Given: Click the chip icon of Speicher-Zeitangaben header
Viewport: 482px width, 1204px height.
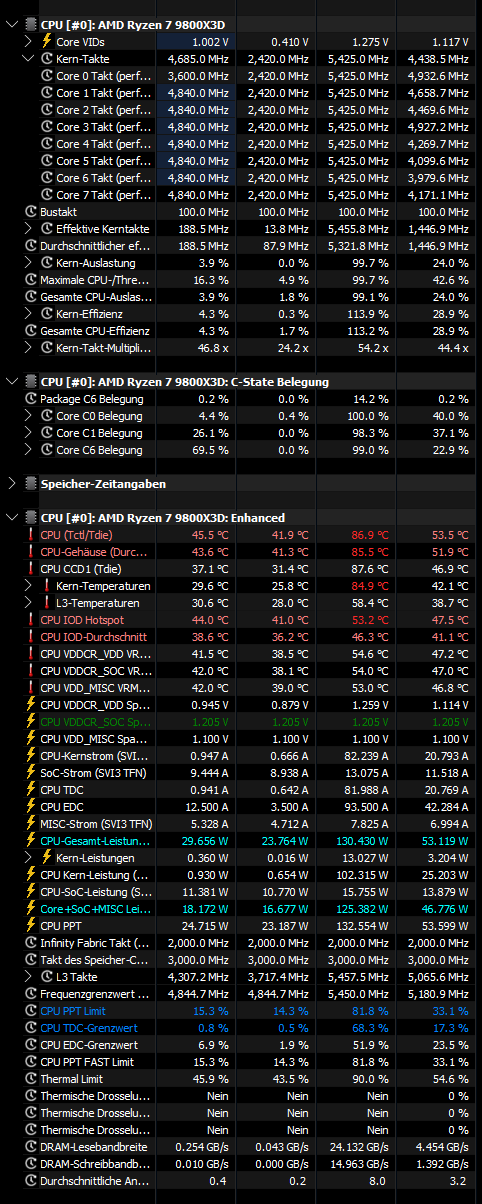Looking at the screenshot, I should pyautogui.click(x=31, y=483).
